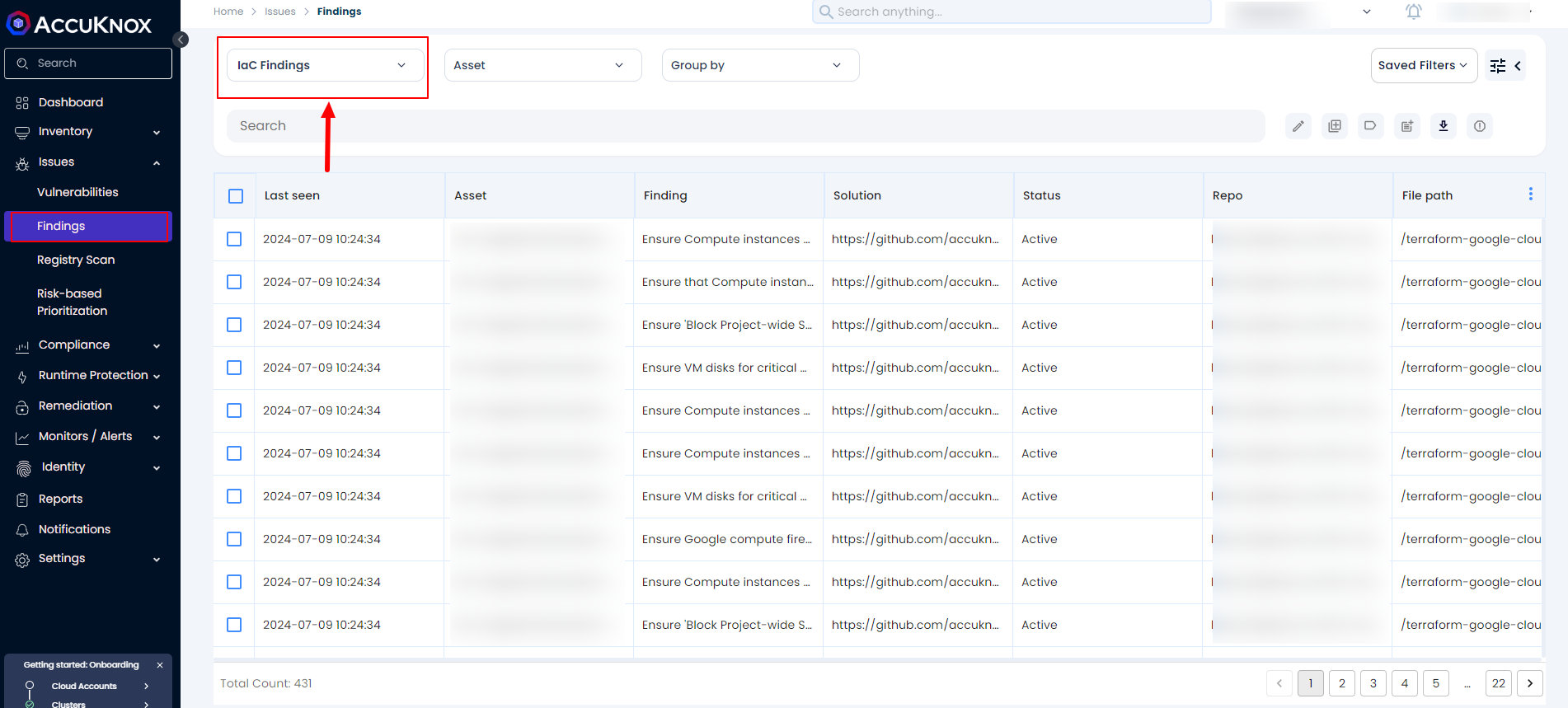Screen dimensions: 1568x708
Task: Click the Home breadcrumb link
Action: (x=228, y=12)
